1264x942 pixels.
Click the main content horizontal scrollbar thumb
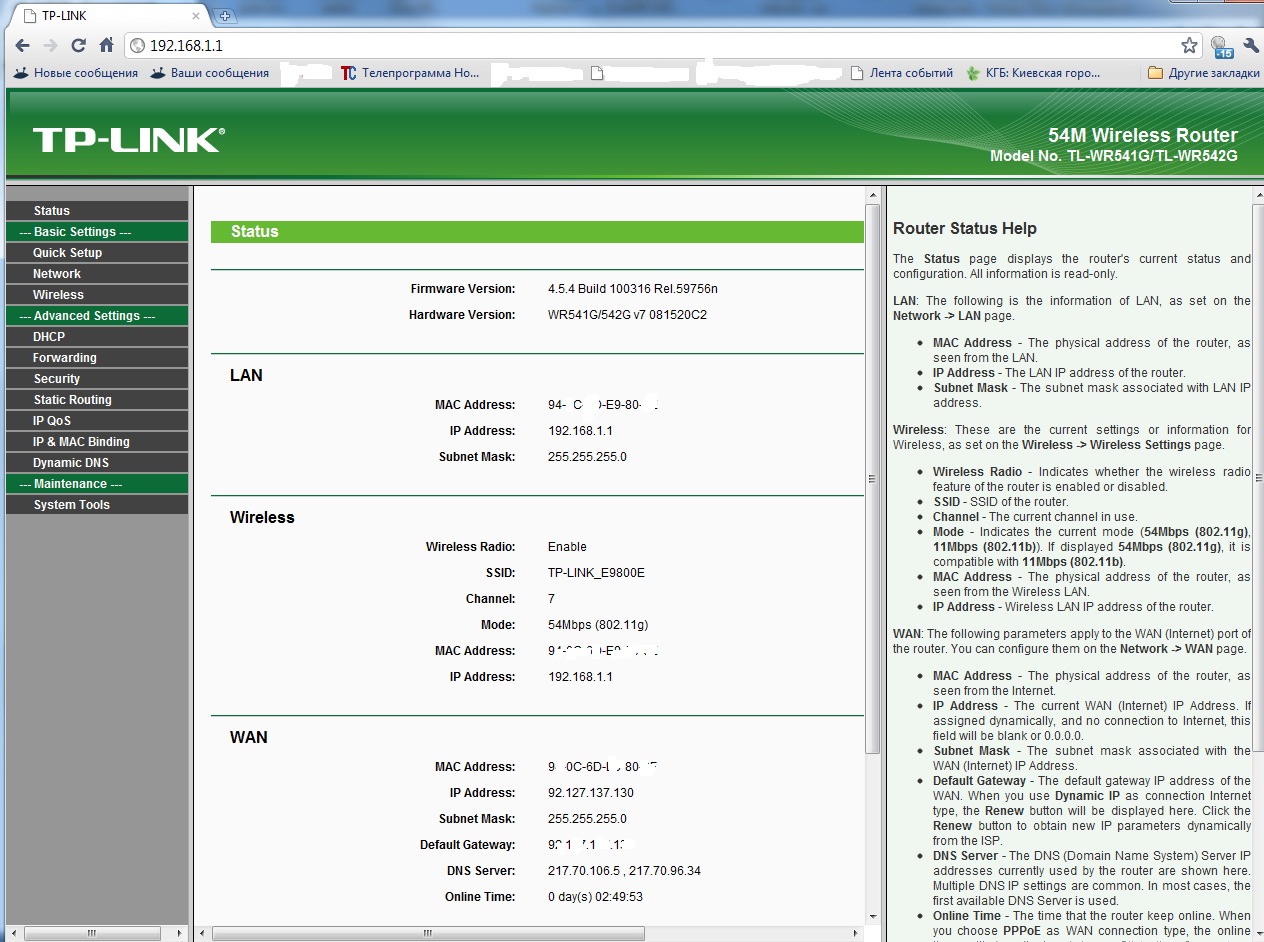pyautogui.click(x=428, y=934)
